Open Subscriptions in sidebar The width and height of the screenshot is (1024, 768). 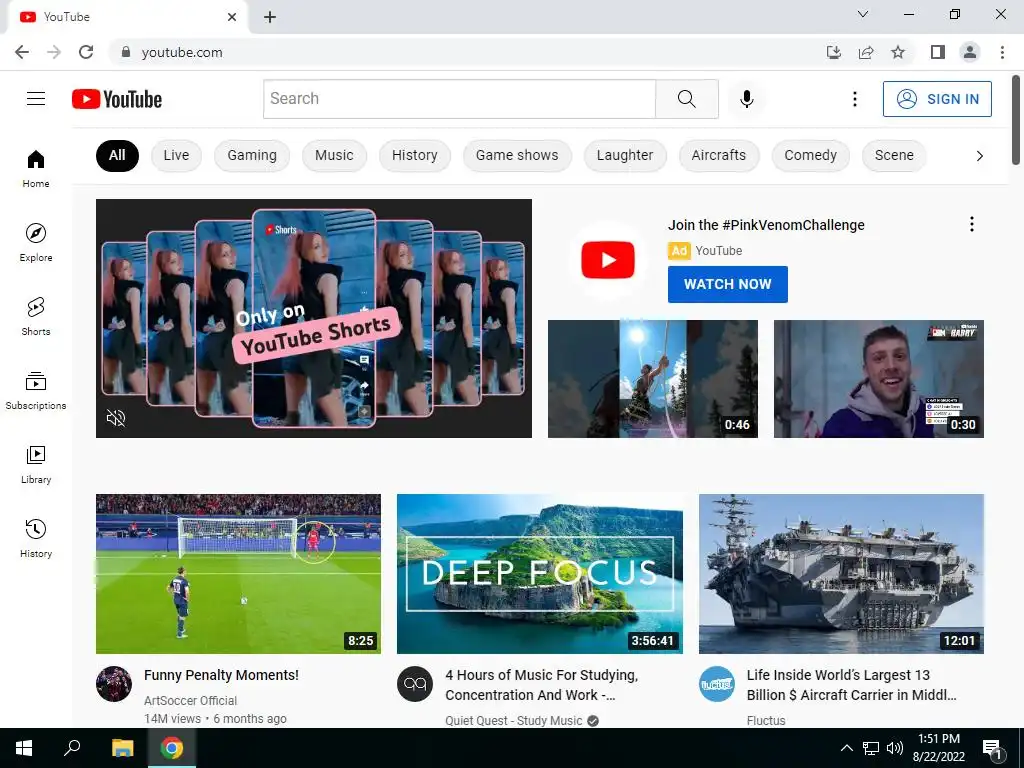click(36, 391)
